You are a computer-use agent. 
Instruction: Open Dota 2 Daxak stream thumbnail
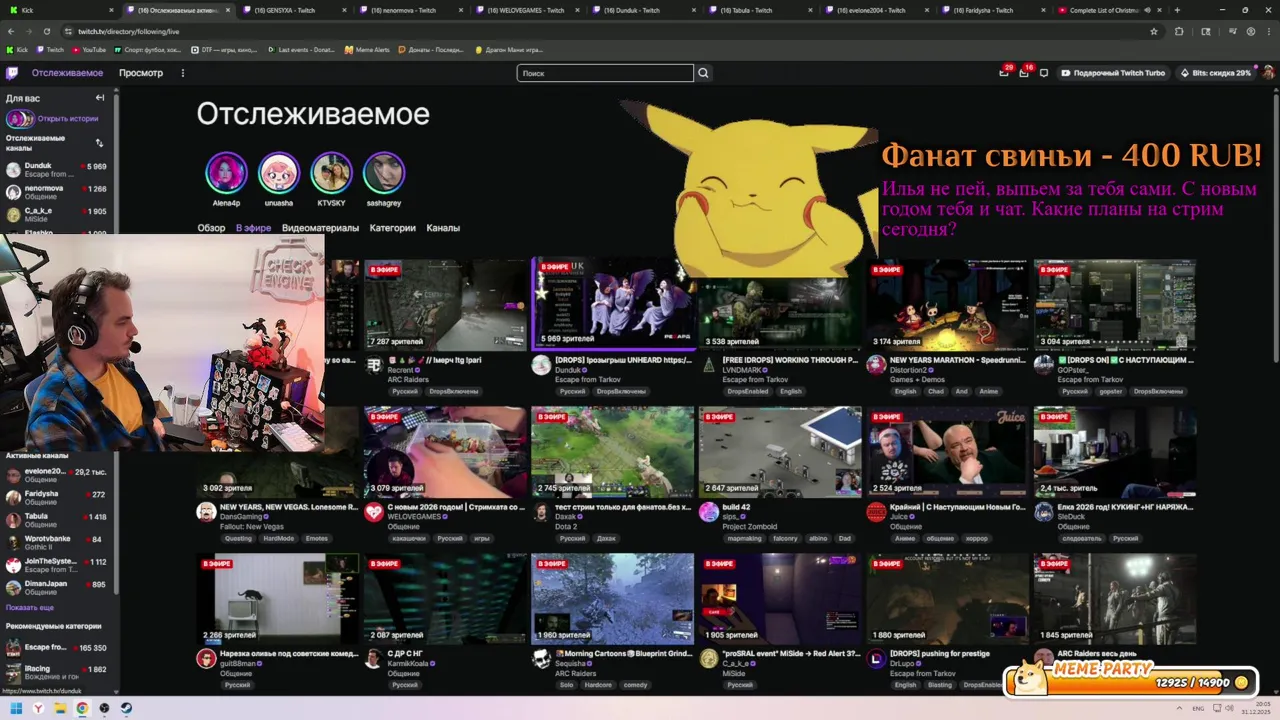tap(612, 452)
